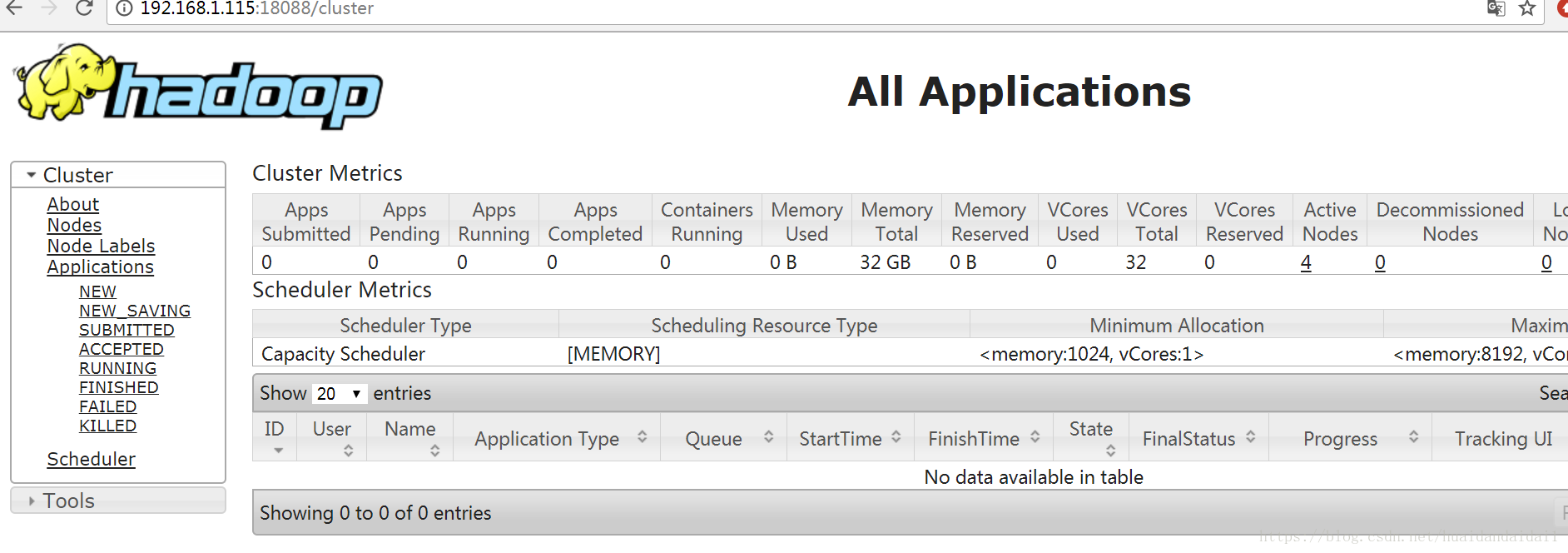Open the Decommissioned Nodes count link

coord(1380,262)
